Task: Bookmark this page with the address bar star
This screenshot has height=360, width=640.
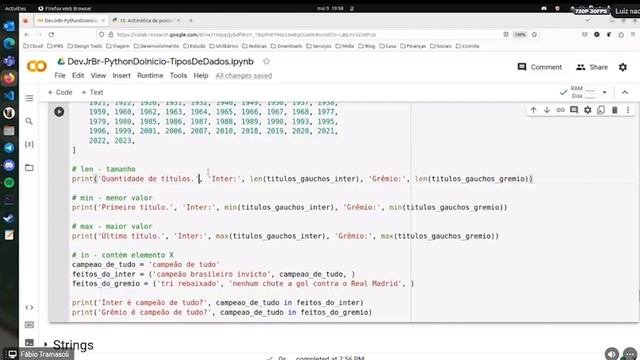Action: pyautogui.click(x=534, y=35)
